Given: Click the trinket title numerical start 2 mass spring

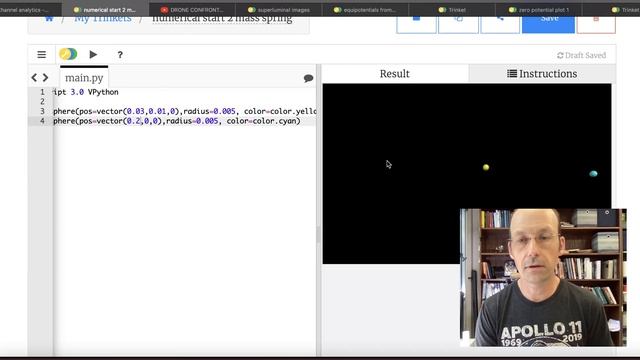Looking at the screenshot, I should pyautogui.click(x=222, y=20).
